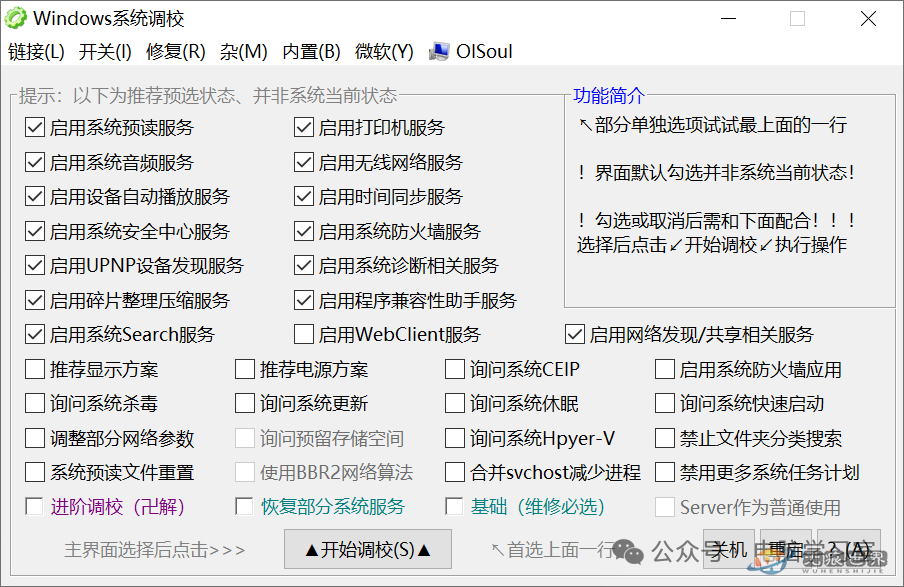Check the 推荐电源方案 option
Viewport: 904px width, 587px height.
coord(245,370)
